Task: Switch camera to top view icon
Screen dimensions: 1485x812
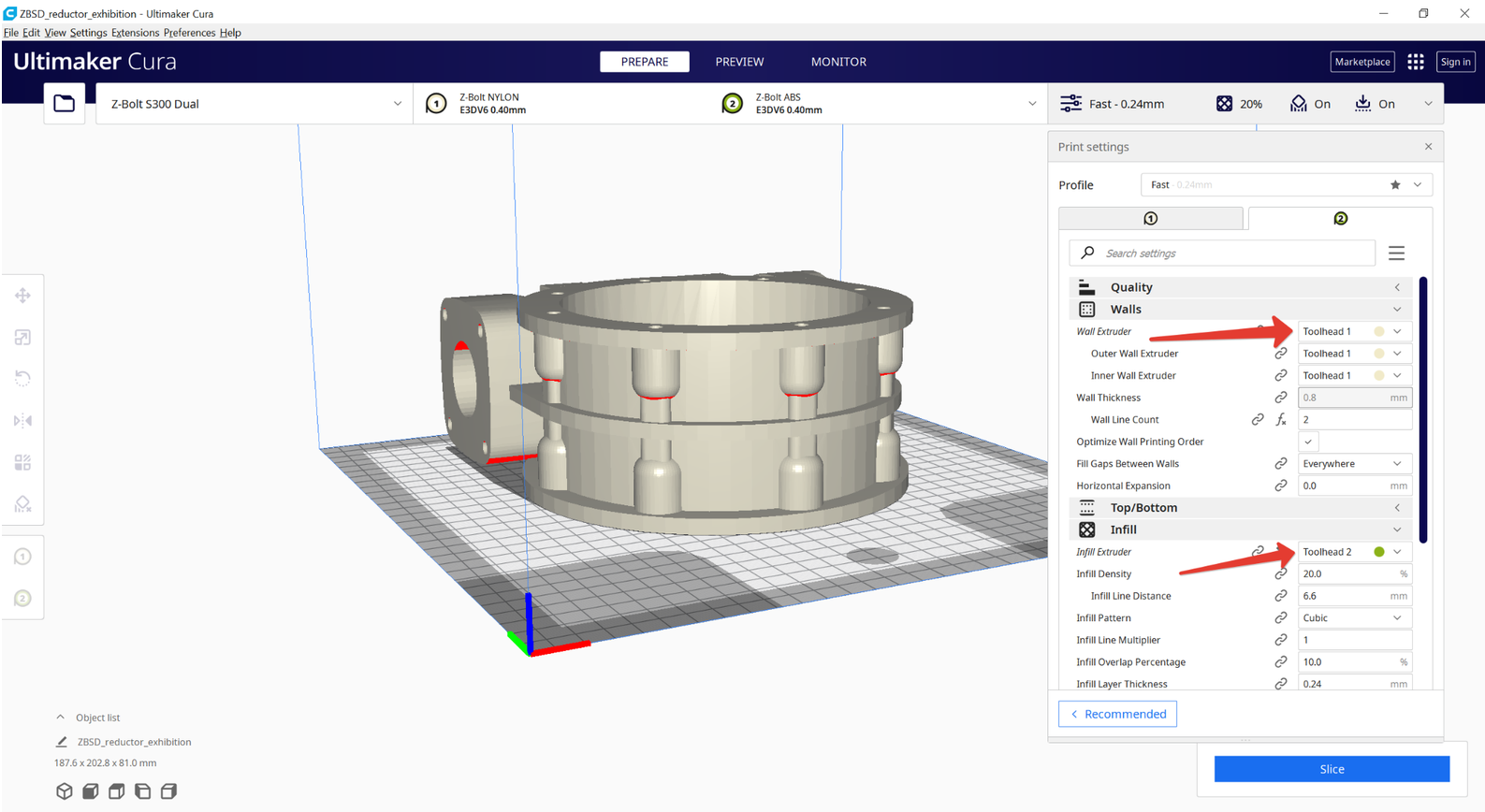Action: 117,791
